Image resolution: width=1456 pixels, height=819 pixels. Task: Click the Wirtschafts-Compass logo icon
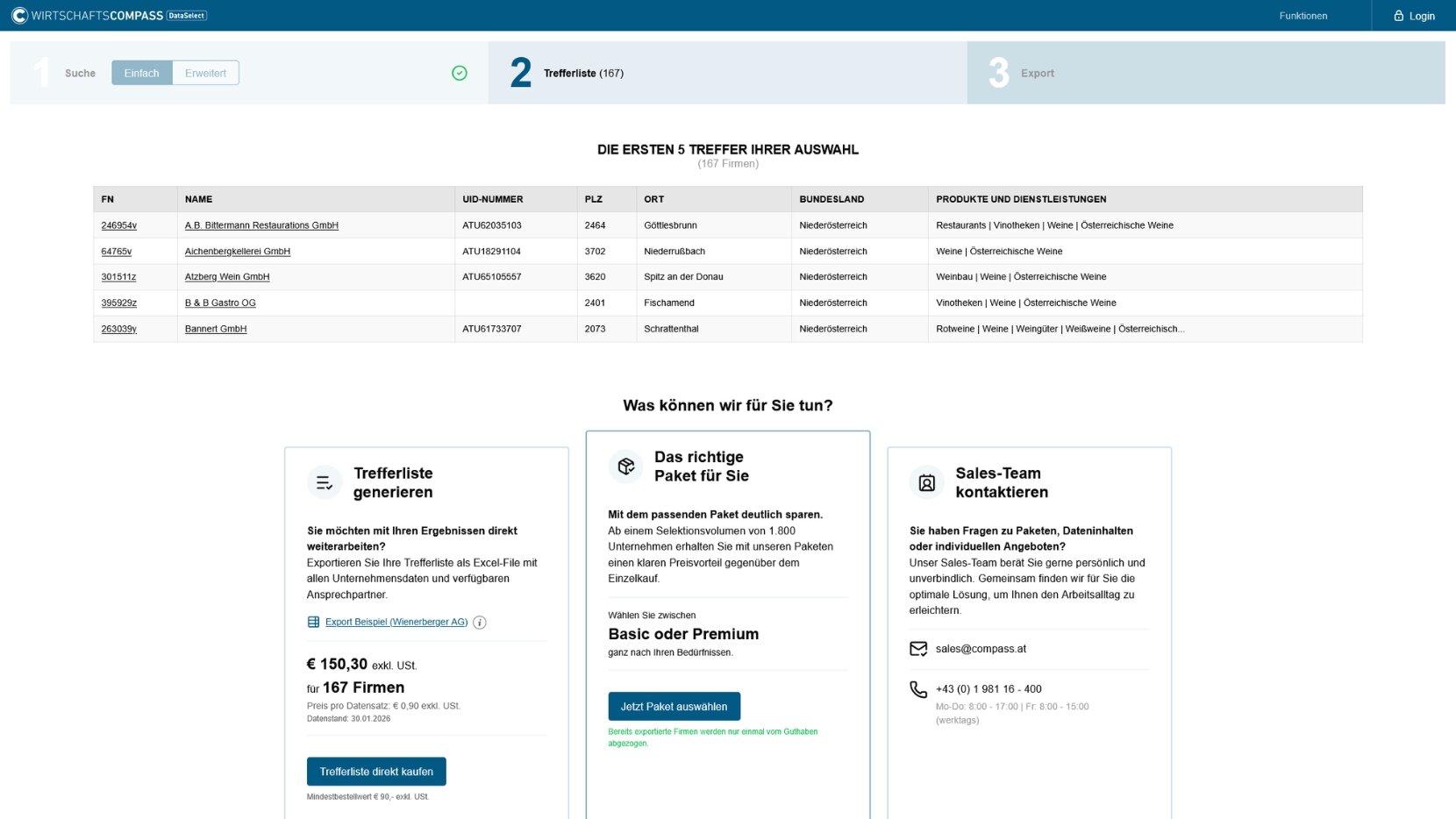pos(19,16)
